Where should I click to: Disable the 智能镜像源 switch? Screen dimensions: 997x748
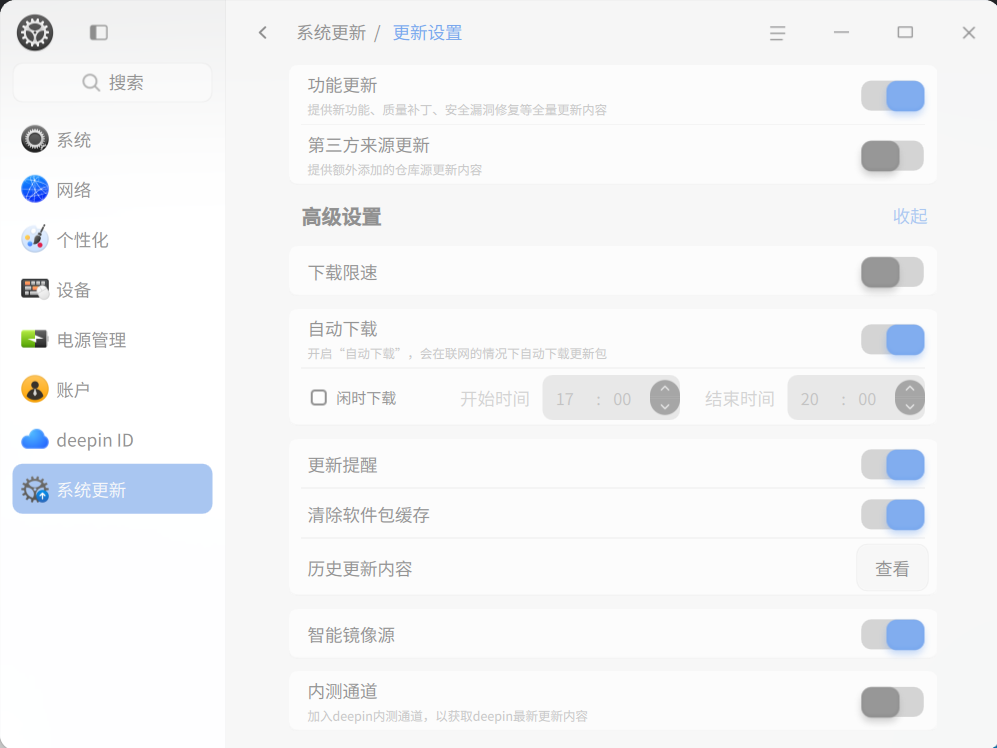click(x=892, y=635)
